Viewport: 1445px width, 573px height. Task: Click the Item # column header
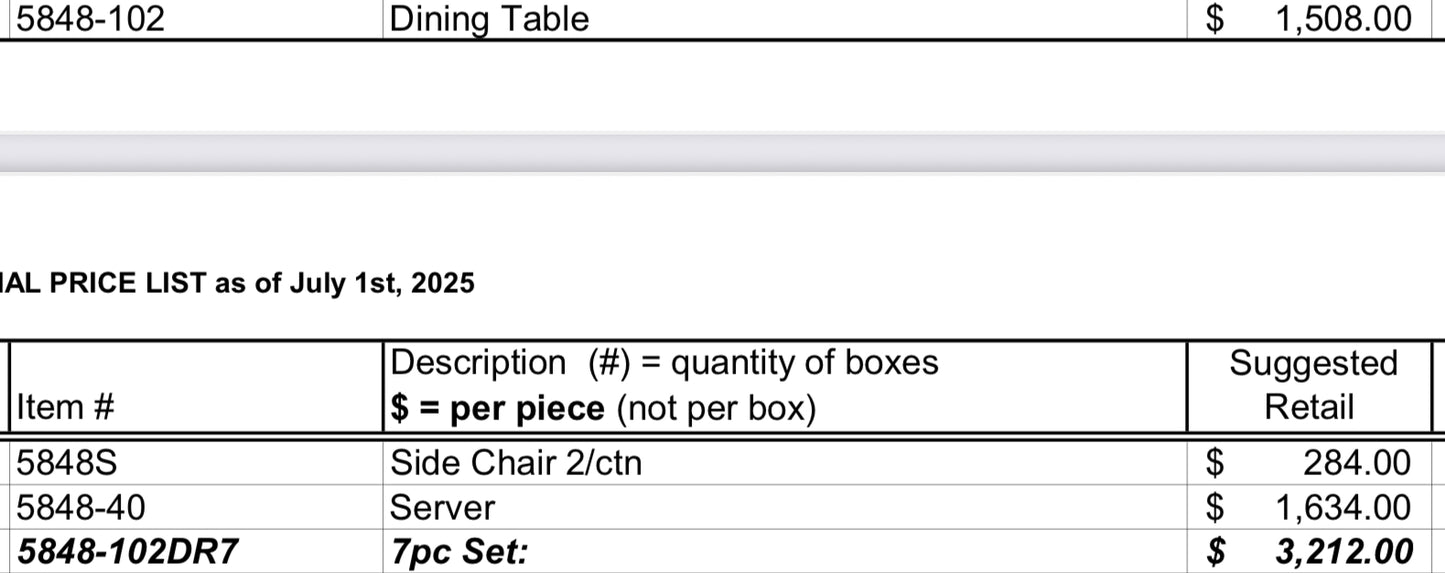click(x=66, y=407)
